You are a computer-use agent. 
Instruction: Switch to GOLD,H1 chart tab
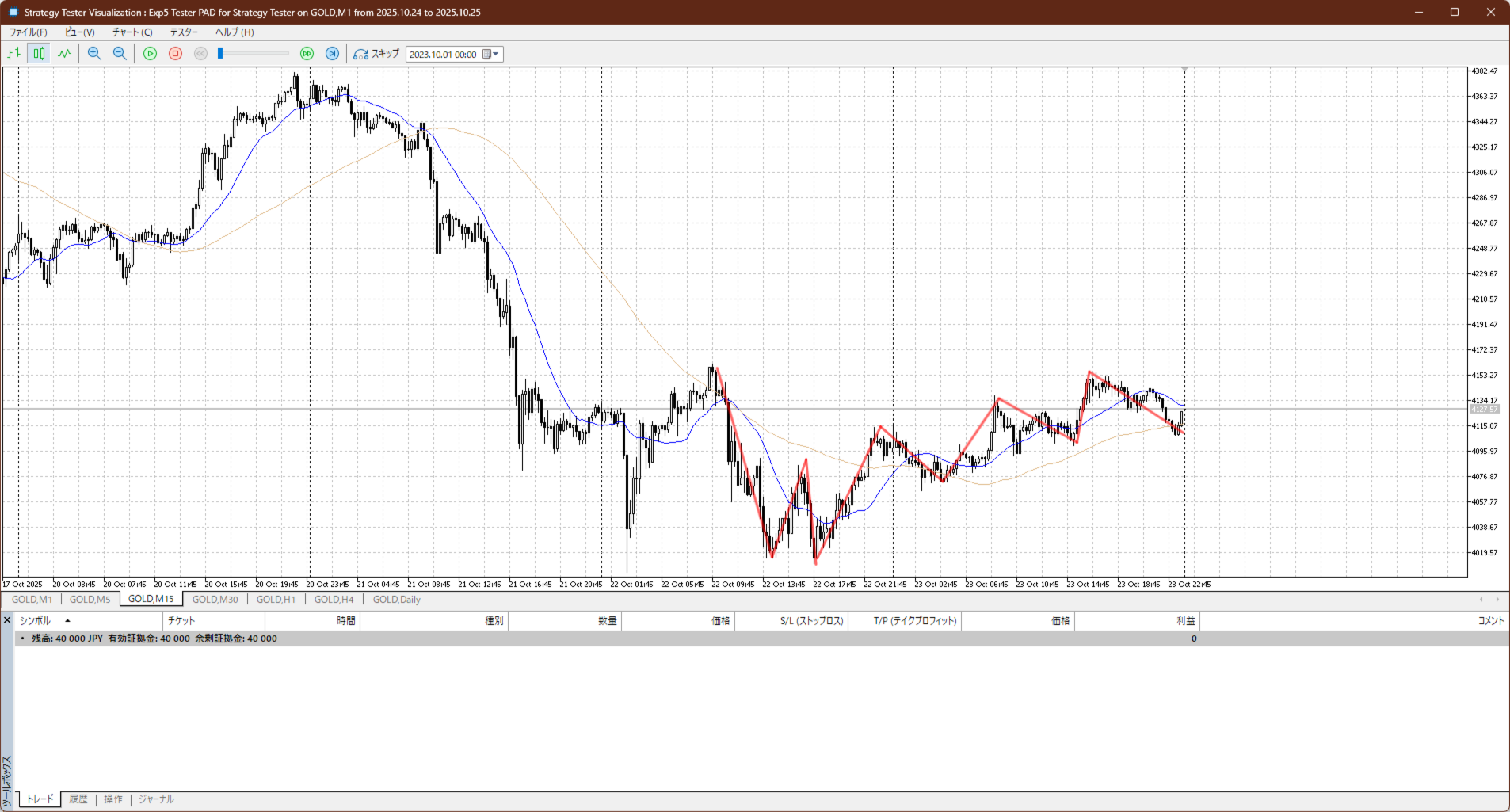click(276, 600)
